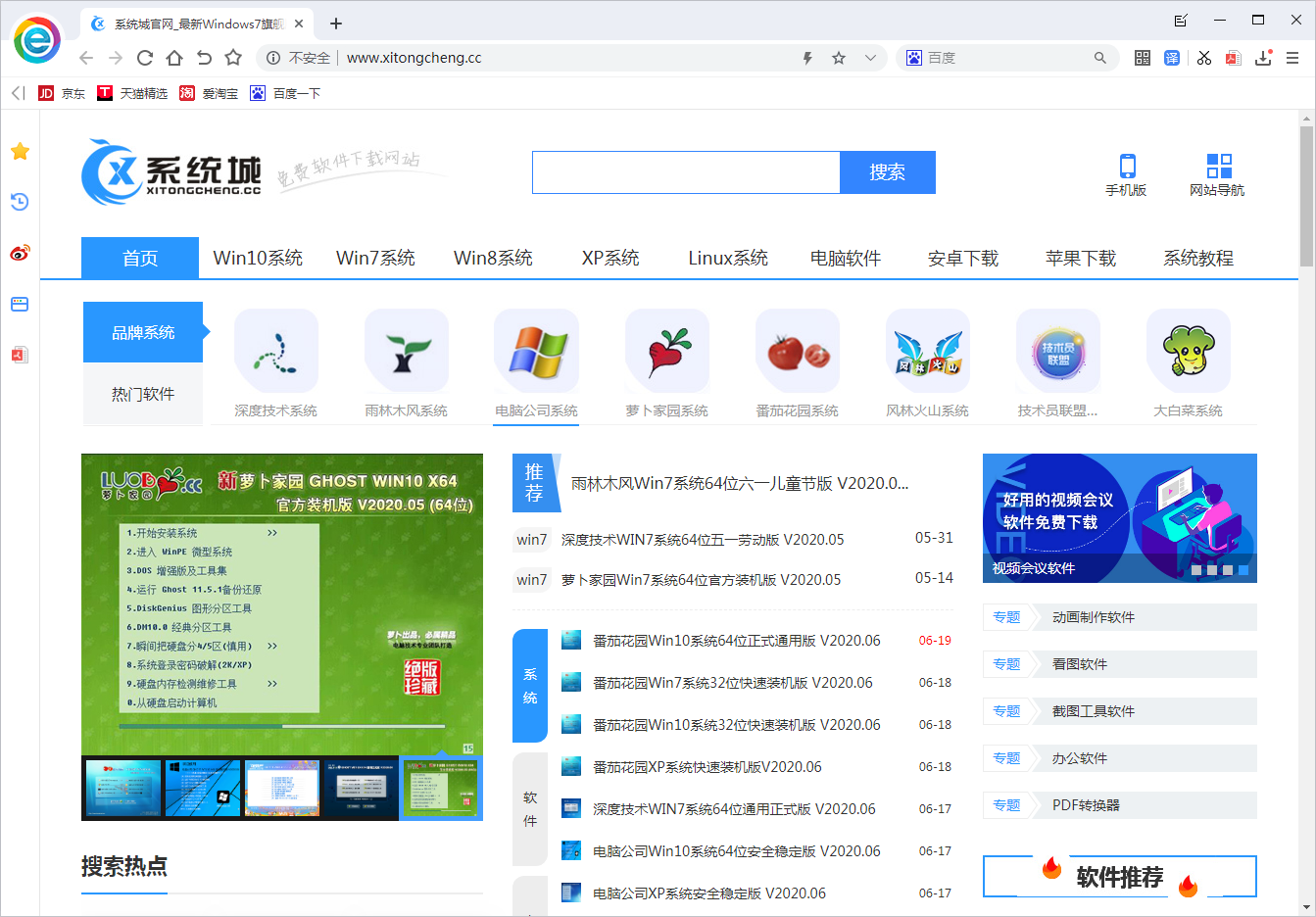Open the 动画制作软件 topic

click(1094, 617)
